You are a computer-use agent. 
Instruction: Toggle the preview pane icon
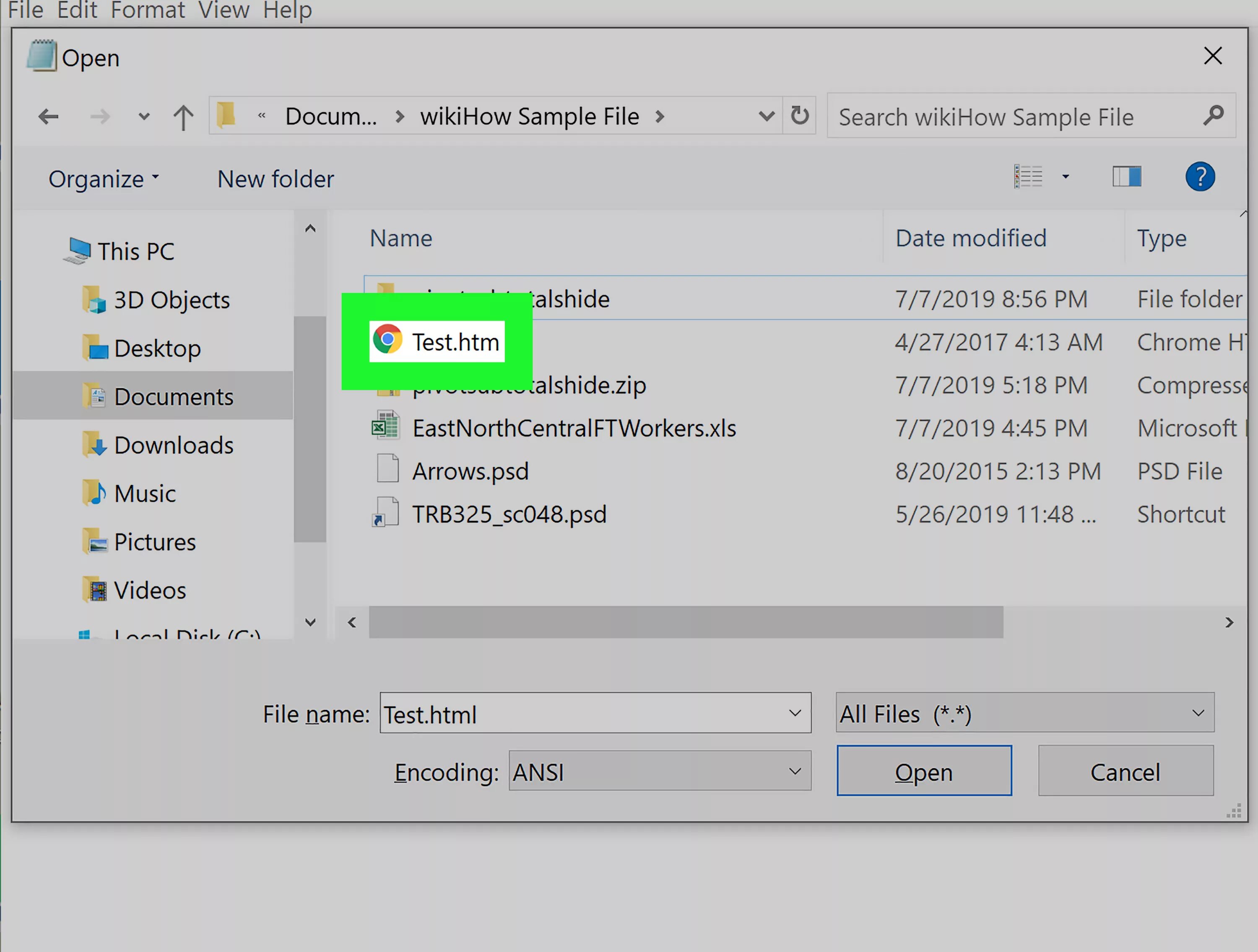tap(1127, 177)
